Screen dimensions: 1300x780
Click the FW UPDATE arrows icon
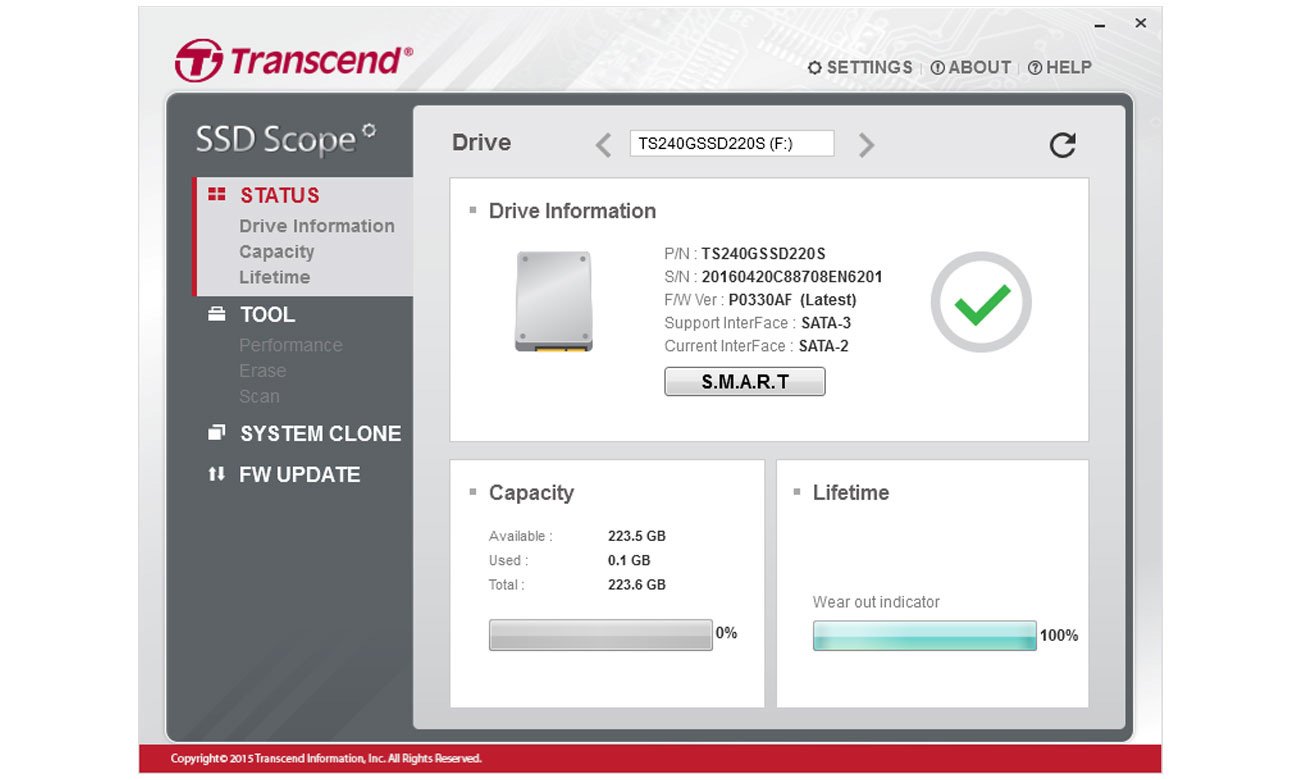point(217,474)
